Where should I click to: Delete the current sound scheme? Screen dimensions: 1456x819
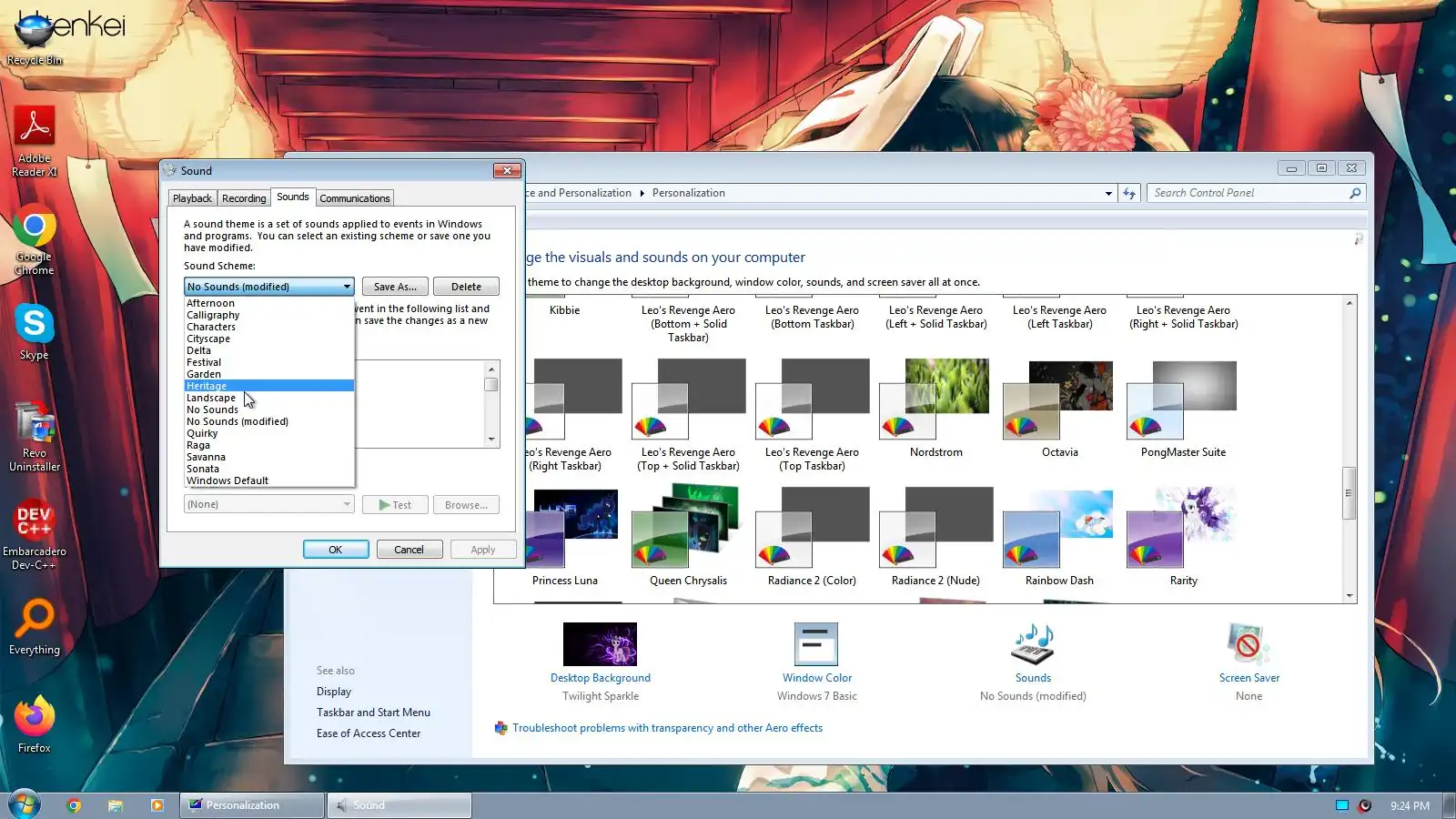click(466, 287)
